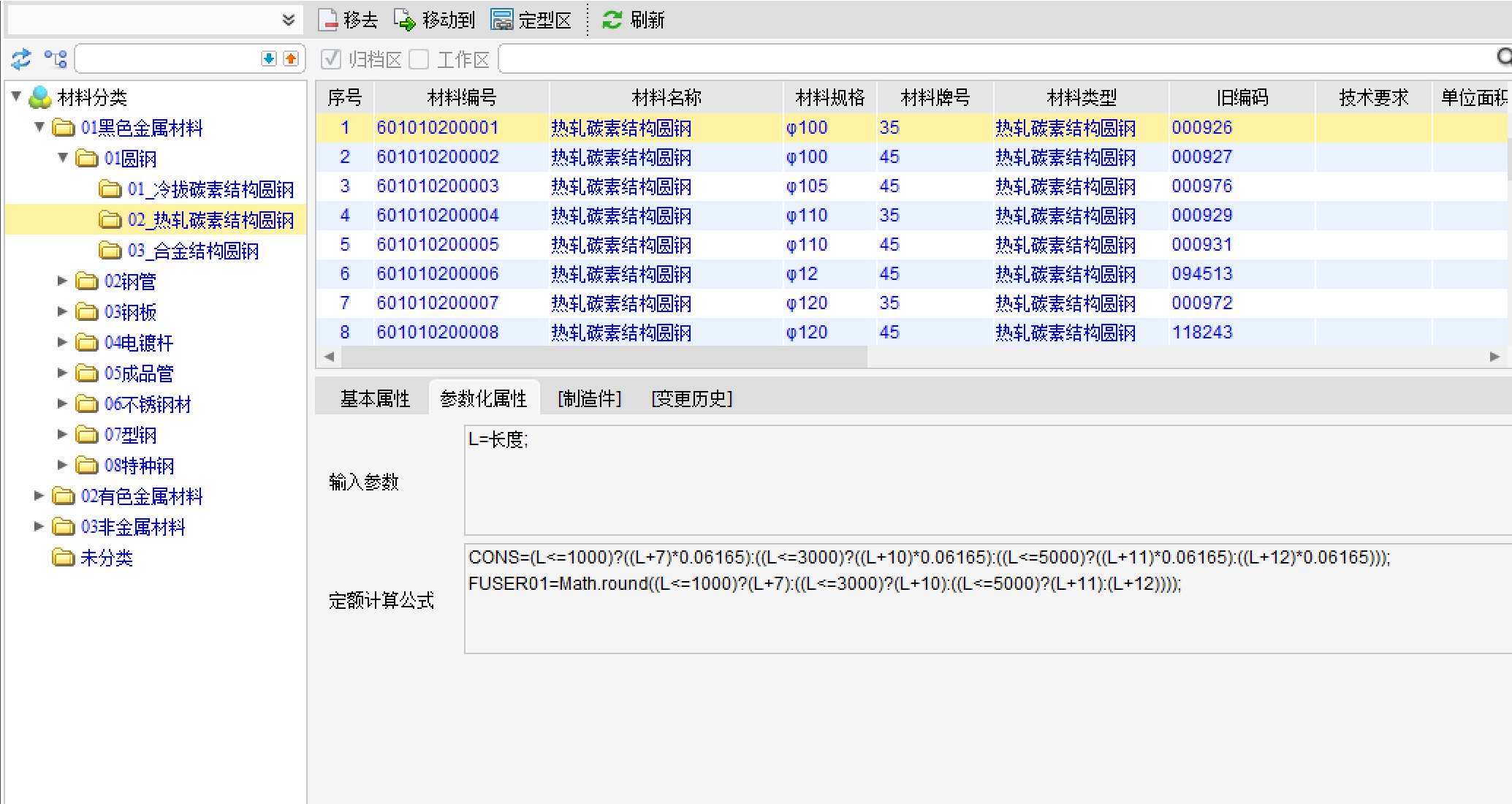The image size is (1512, 804).
Task: Click material number 601010200005 link
Action: click(x=437, y=244)
